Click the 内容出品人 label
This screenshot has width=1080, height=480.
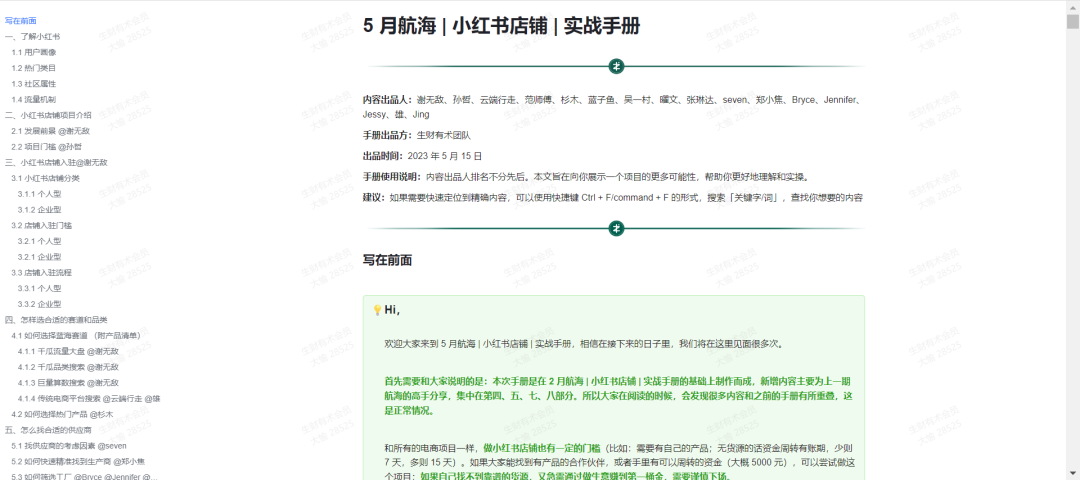click(x=388, y=100)
